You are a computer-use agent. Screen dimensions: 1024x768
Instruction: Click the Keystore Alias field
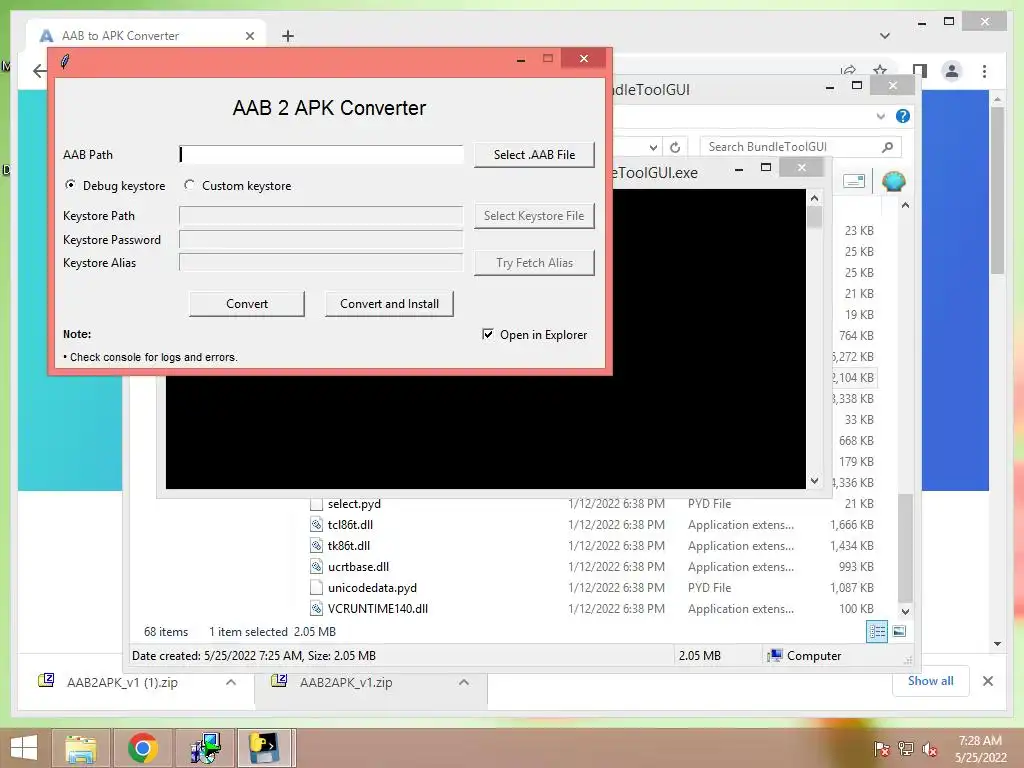[x=321, y=263]
